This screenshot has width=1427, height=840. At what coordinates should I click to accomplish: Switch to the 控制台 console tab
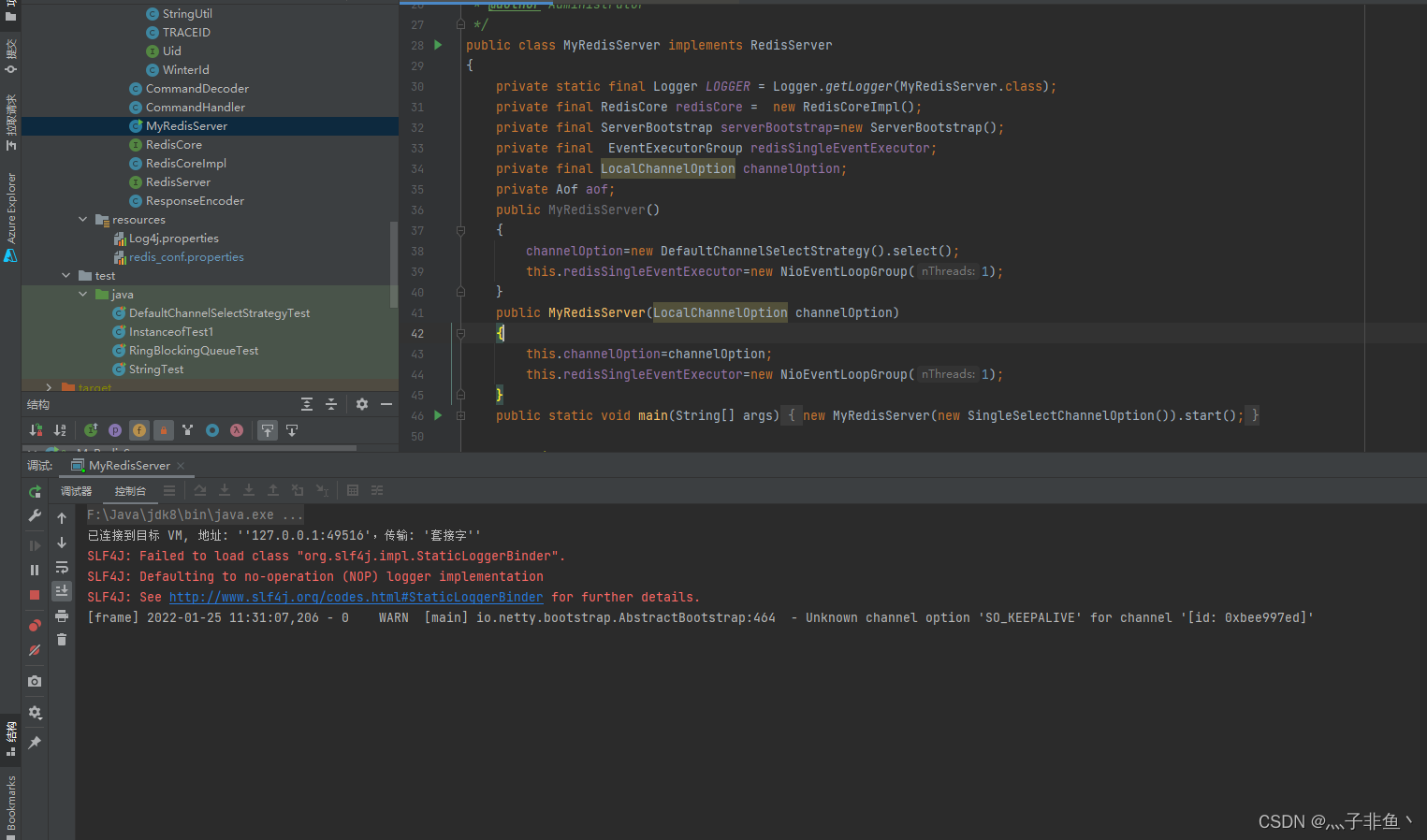[130, 491]
